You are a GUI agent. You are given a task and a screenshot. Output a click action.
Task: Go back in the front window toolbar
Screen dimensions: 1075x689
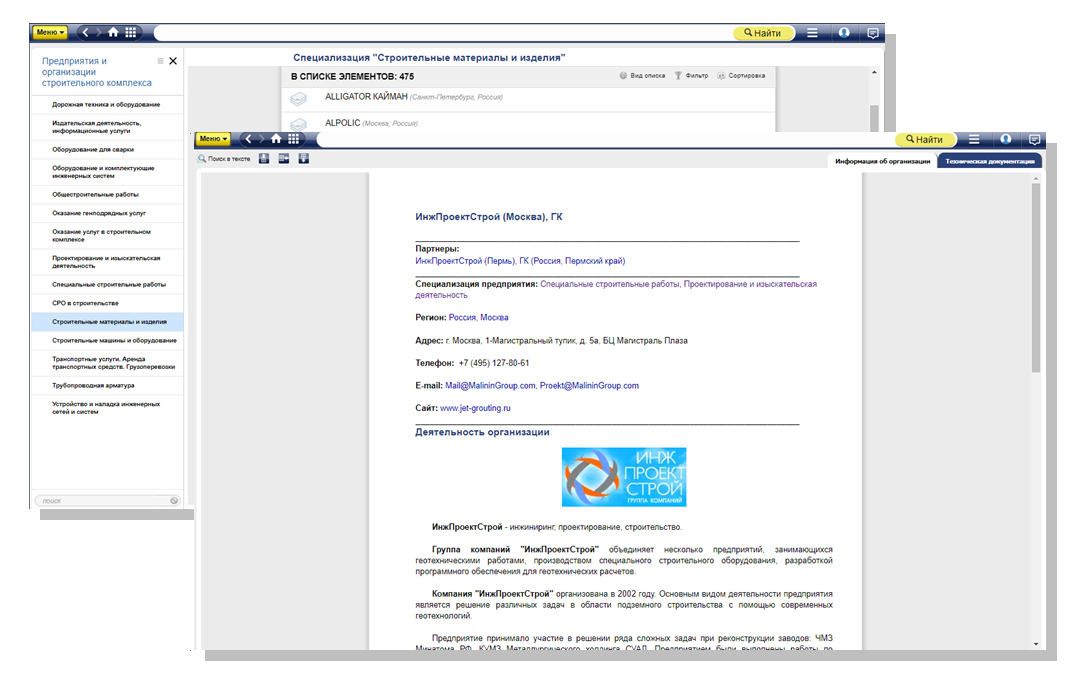(248, 139)
